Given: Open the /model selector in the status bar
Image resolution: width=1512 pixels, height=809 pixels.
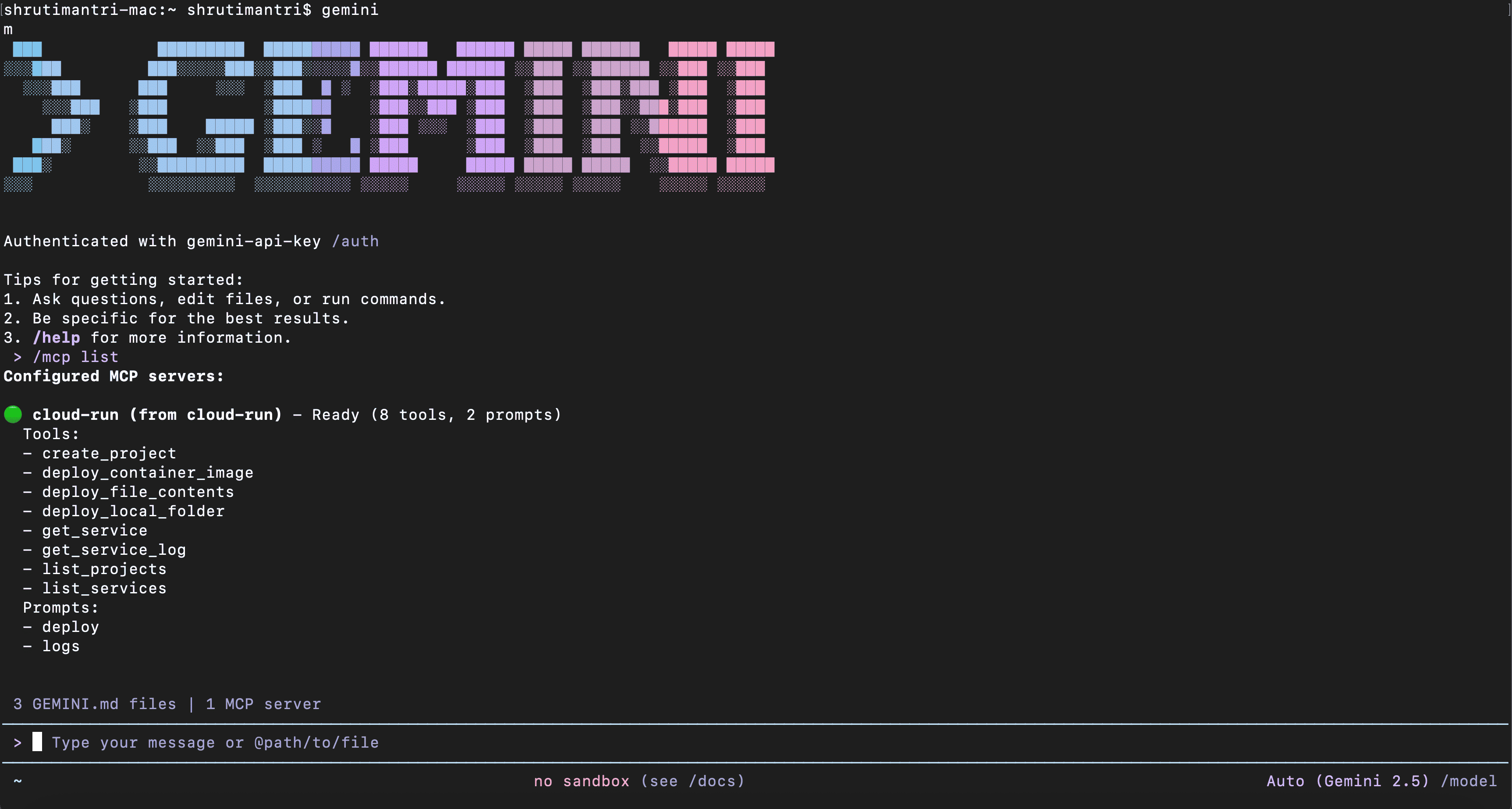Looking at the screenshot, I should pyautogui.click(x=1470, y=781).
